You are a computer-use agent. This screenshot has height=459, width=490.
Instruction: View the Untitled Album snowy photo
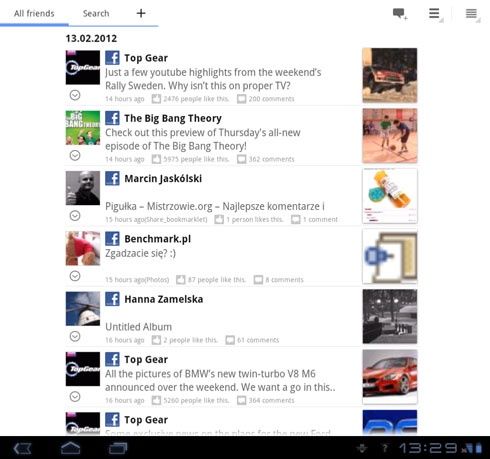point(390,317)
